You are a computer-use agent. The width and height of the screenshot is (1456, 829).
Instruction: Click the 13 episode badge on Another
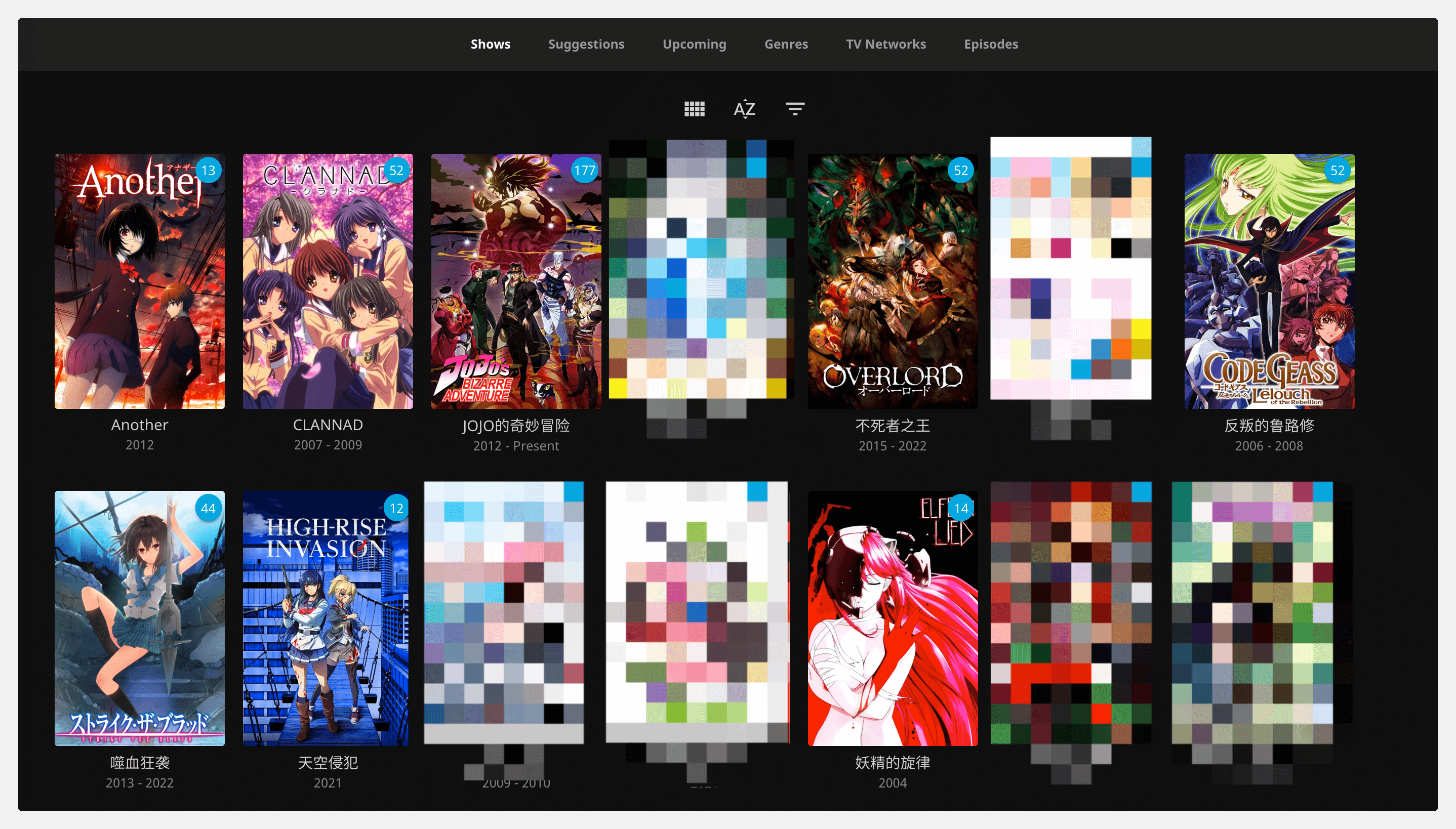point(209,170)
